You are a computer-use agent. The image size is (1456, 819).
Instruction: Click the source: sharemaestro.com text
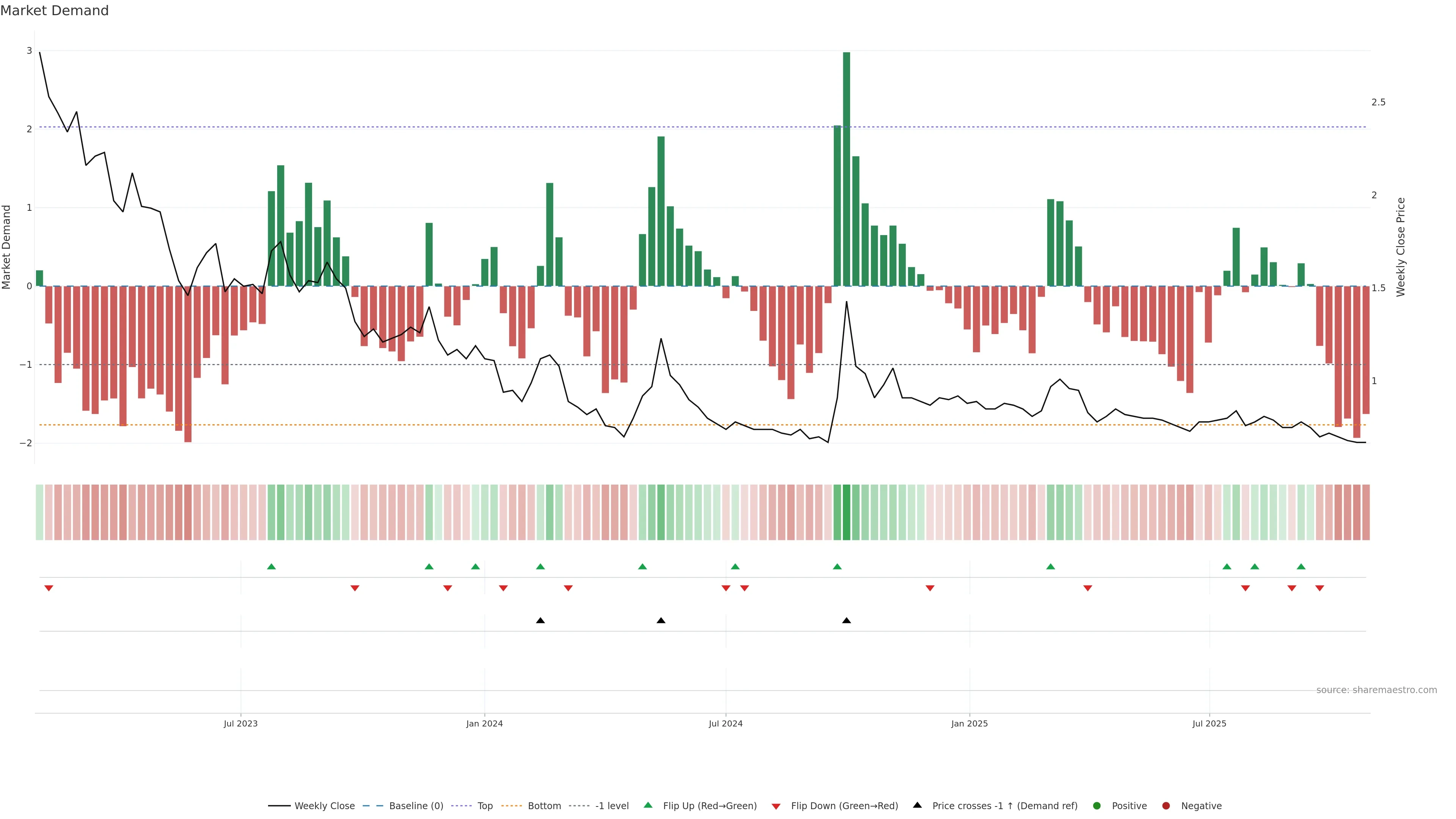click(1376, 690)
